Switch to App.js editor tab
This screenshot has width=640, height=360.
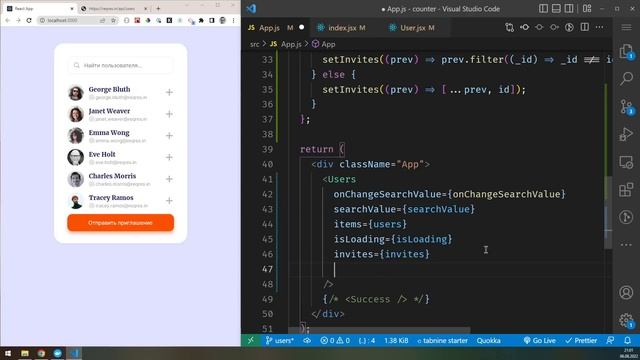[276, 28]
